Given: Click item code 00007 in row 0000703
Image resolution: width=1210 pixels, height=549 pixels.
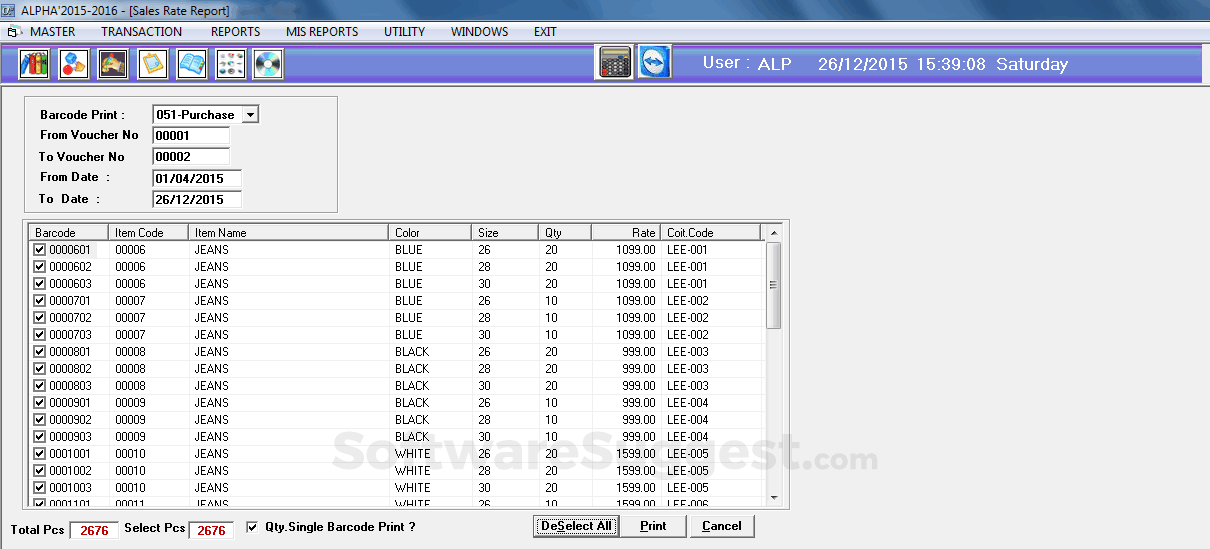Looking at the screenshot, I should (x=130, y=335).
